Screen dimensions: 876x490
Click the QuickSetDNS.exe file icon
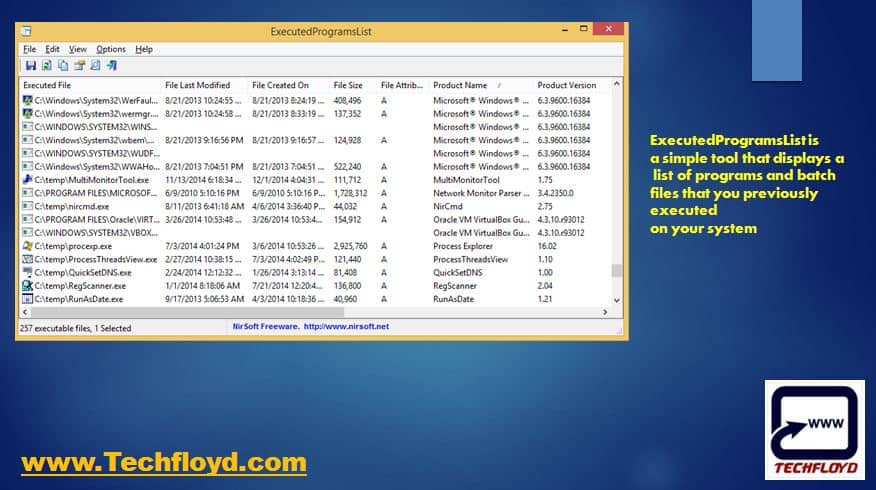(x=27, y=272)
